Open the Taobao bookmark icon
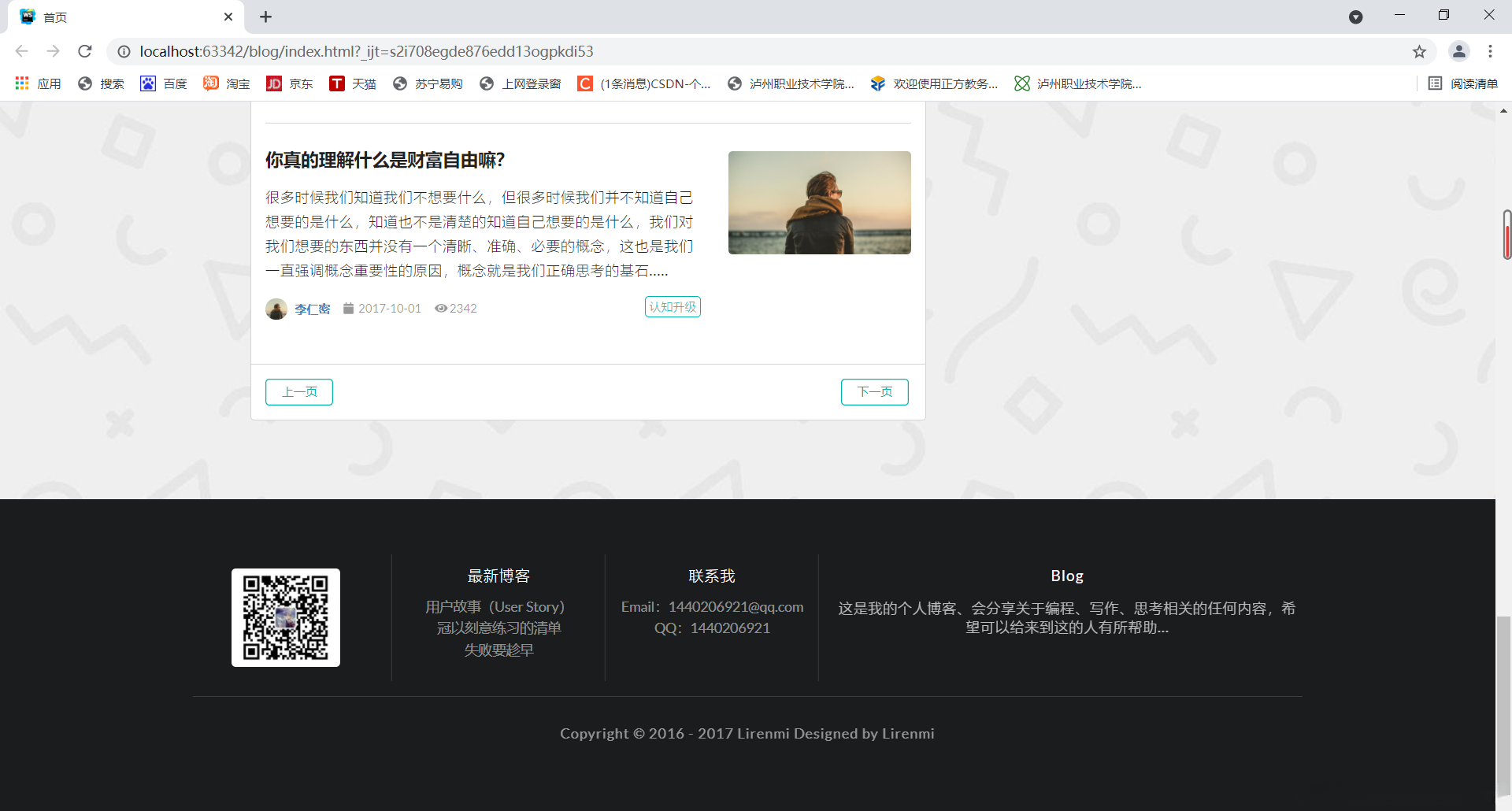This screenshot has height=811, width=1512. (210, 83)
